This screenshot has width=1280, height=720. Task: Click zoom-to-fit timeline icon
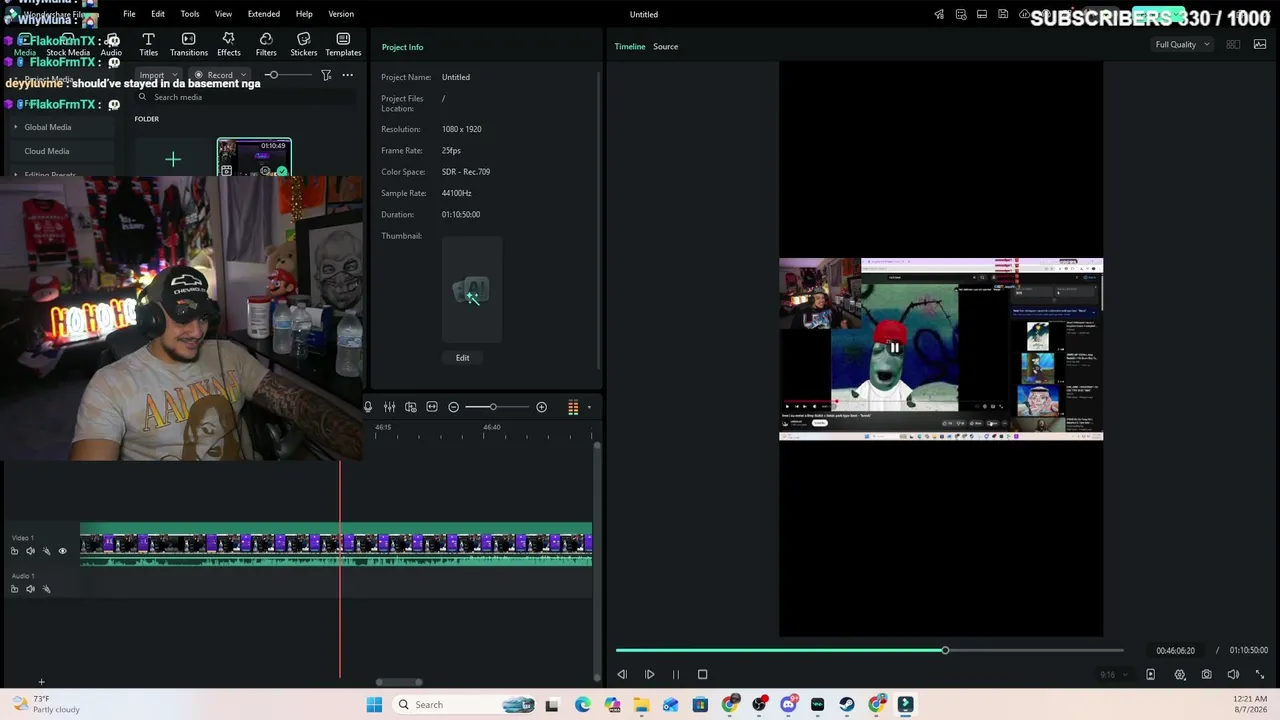(432, 407)
